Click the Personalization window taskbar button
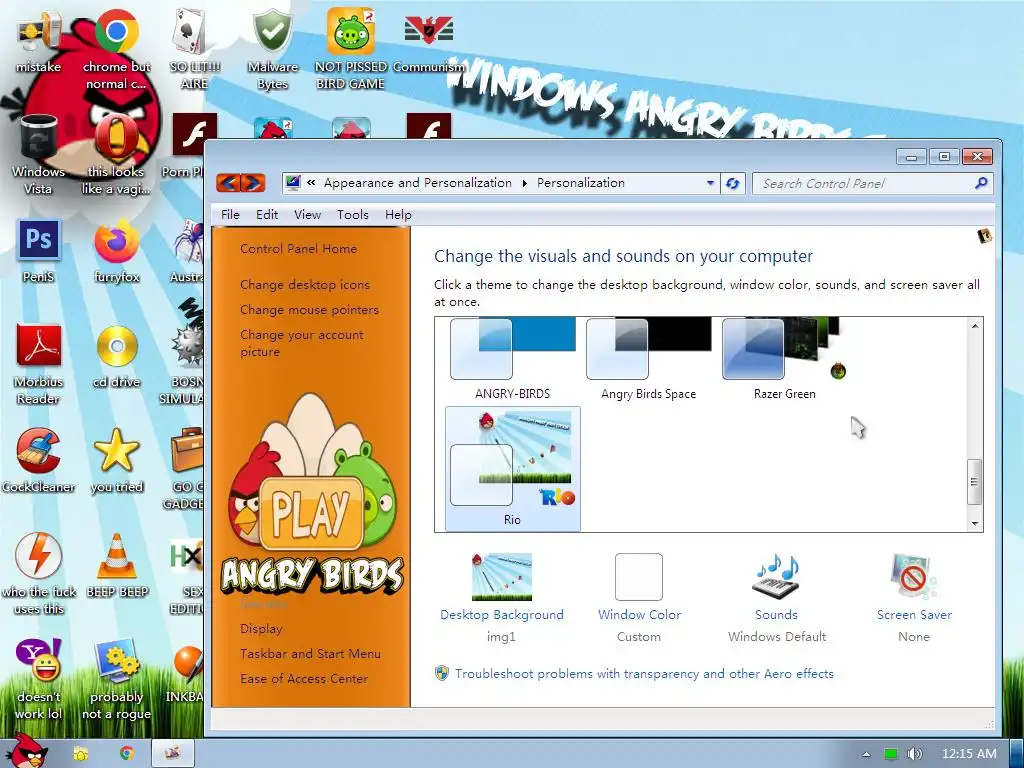 click(172, 754)
